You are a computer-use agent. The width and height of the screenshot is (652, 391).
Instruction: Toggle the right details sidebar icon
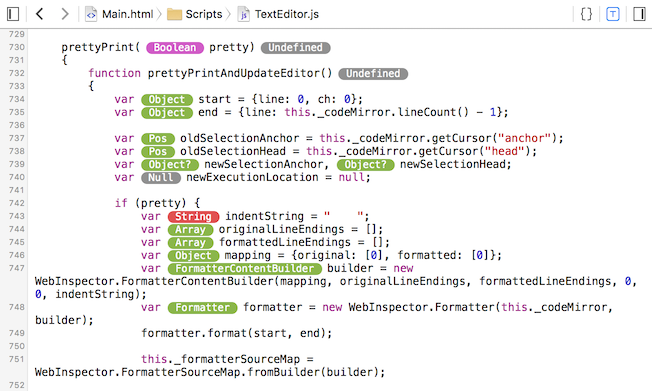(639, 14)
